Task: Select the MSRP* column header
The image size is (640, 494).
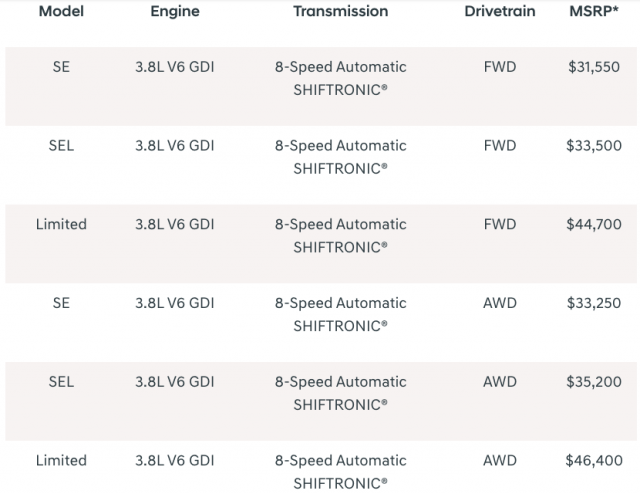Action: [x=594, y=12]
